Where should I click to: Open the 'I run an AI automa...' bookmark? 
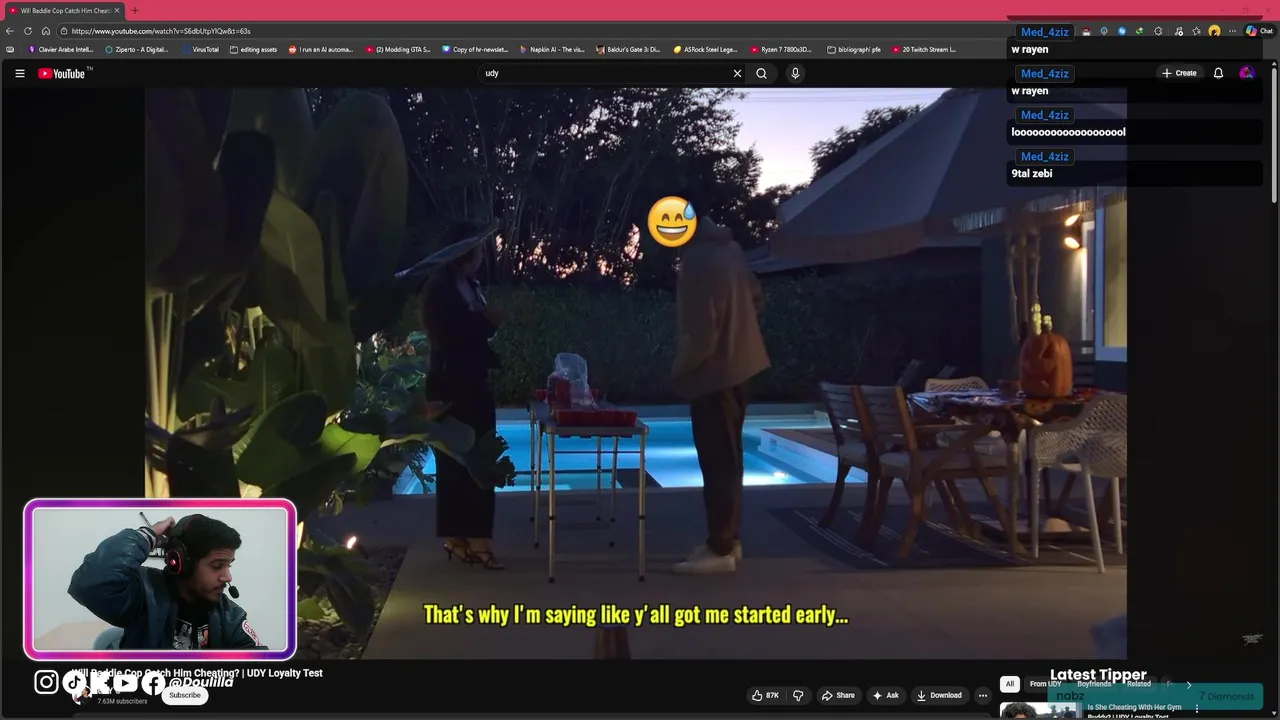[320, 49]
